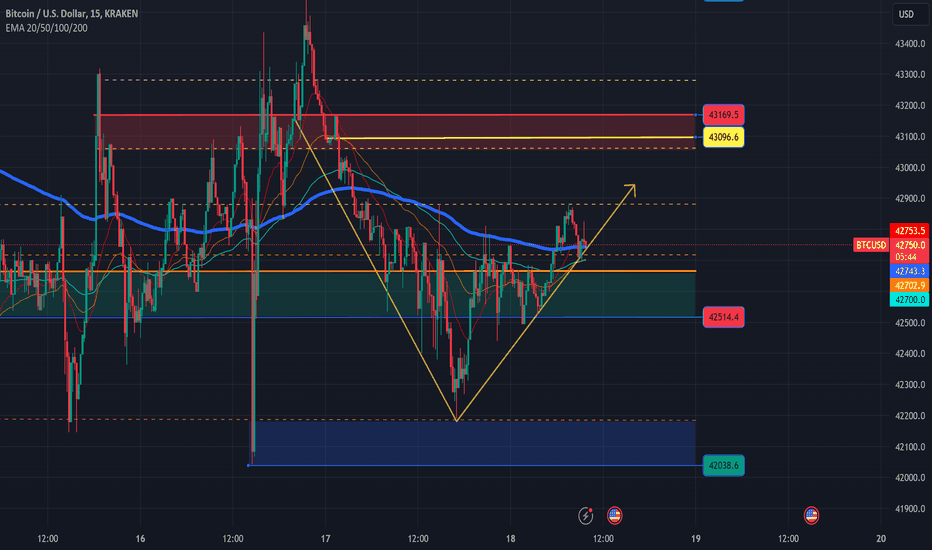The image size is (932, 550).
Task: Click the 41900.0 price axis label
Action: 910,509
